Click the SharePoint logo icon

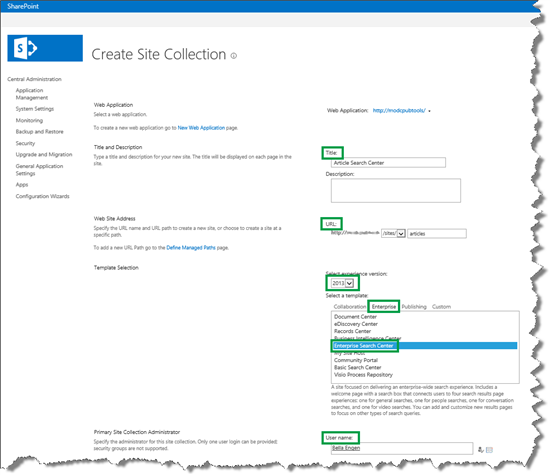point(45,48)
